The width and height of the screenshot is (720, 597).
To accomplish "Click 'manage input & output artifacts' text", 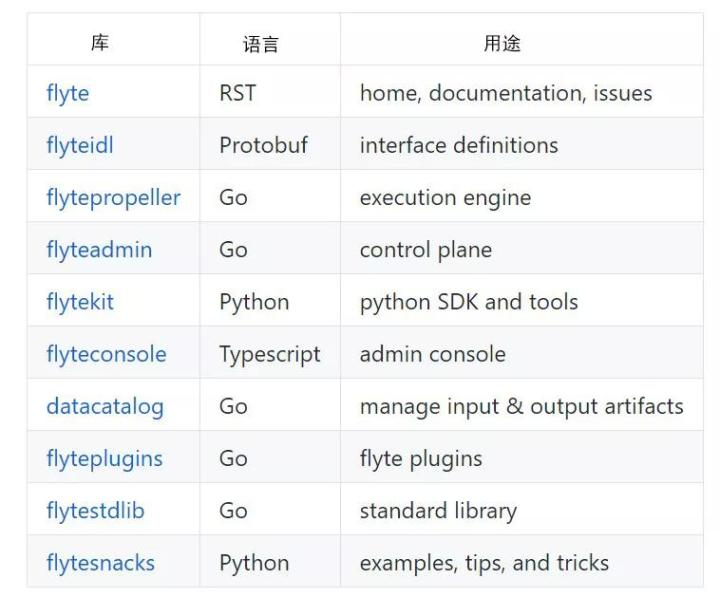I will tap(522, 407).
